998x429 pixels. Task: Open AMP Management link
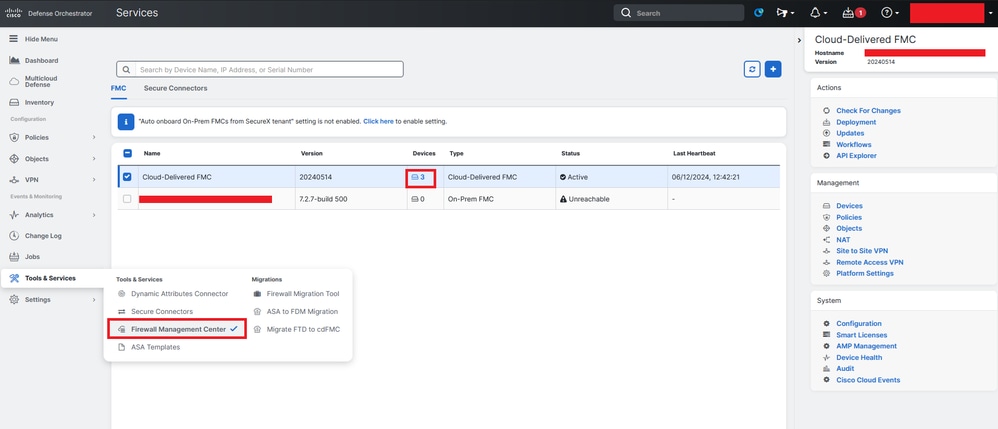(x=866, y=346)
